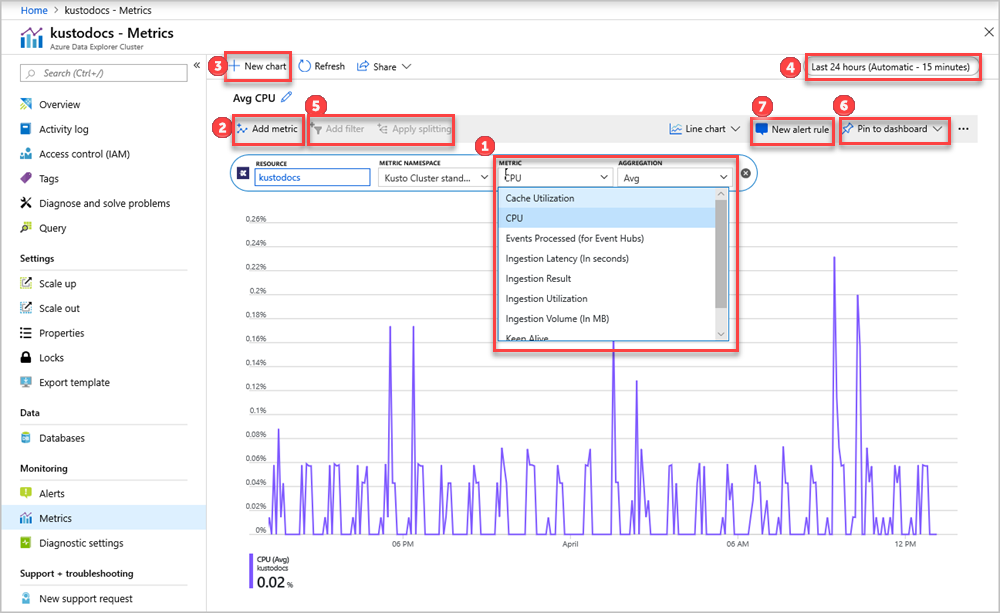Select Cache Utilization from metric list
Viewport: 1000px width, 613px height.
coord(540,198)
